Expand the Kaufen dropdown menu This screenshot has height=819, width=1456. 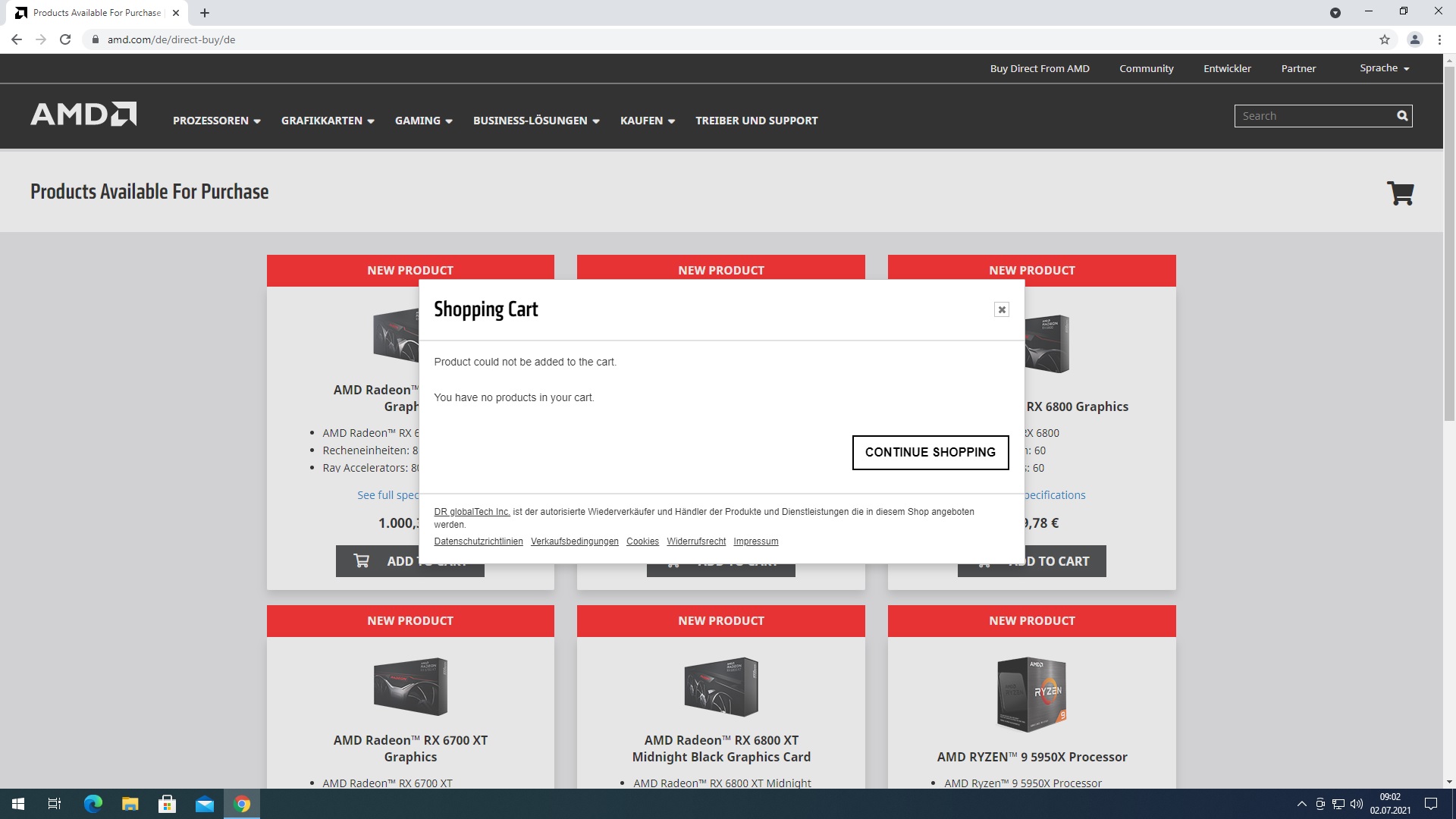coord(647,121)
